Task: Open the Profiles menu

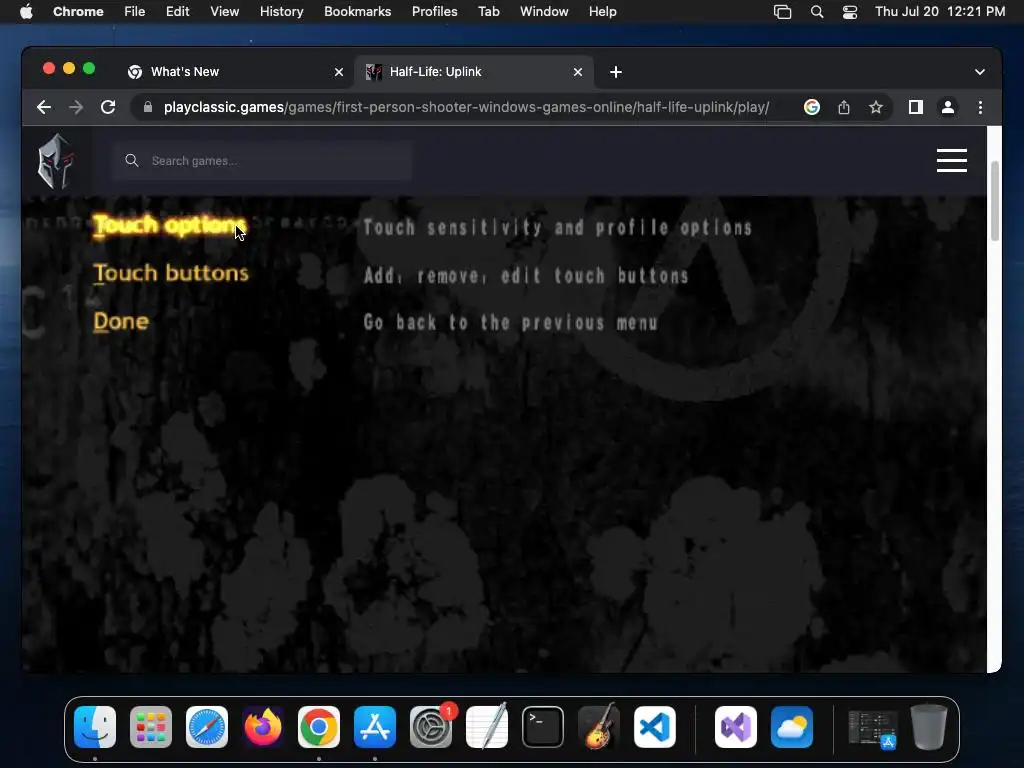Action: tap(435, 12)
